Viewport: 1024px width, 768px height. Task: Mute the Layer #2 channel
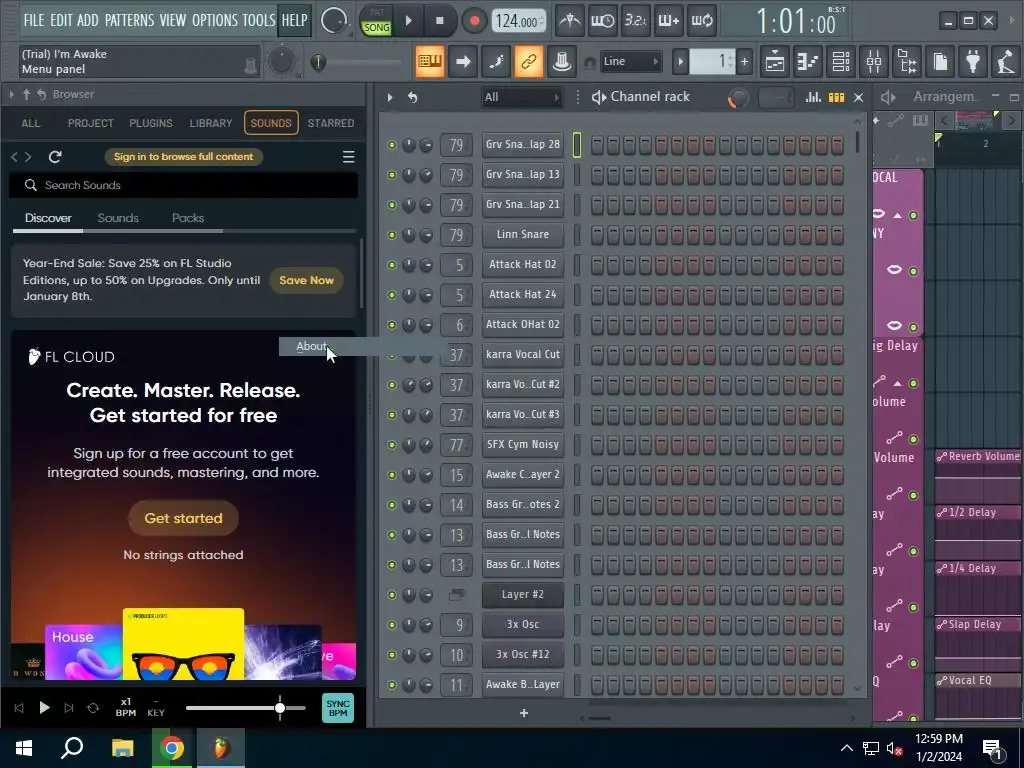click(x=392, y=595)
